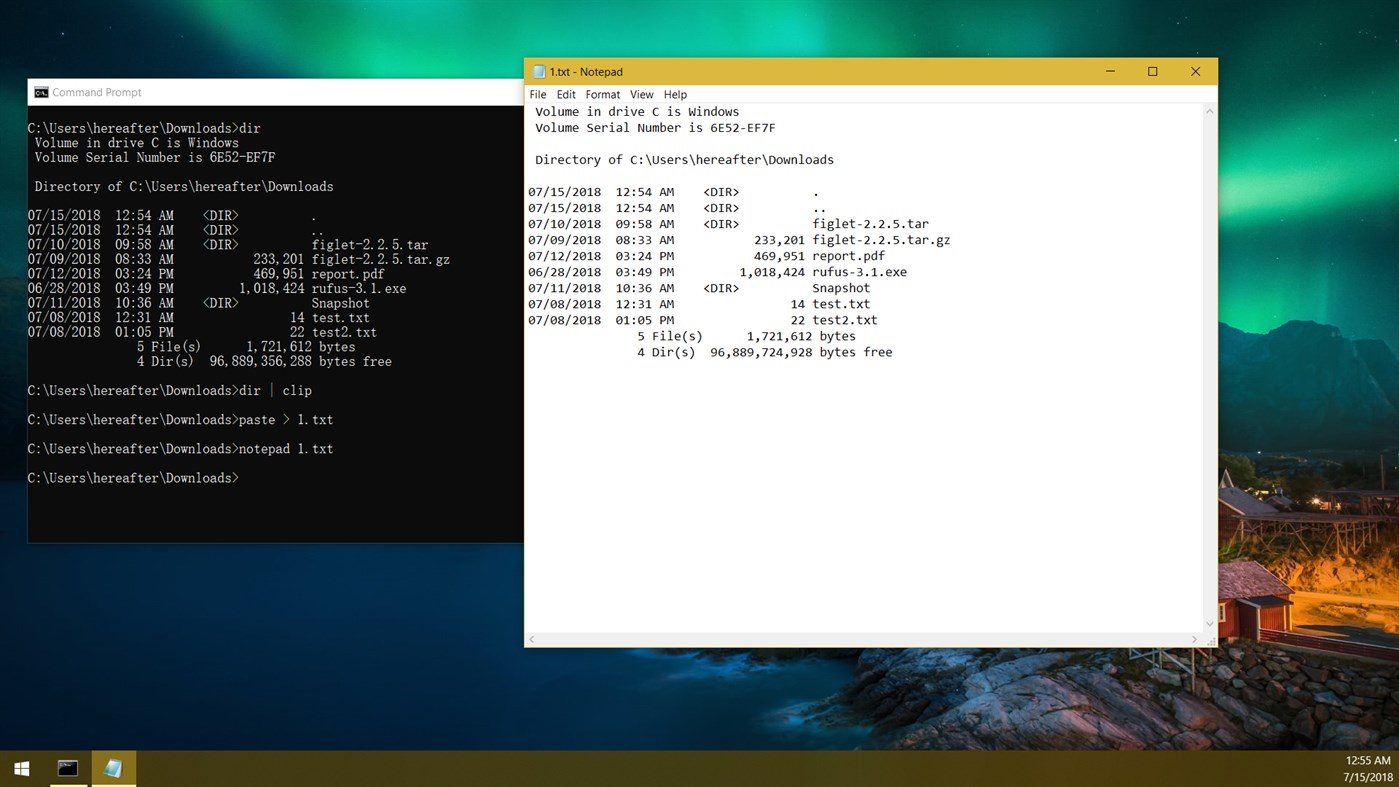Image resolution: width=1399 pixels, height=787 pixels.
Task: Open the Format menu in Notepad
Action: click(x=602, y=94)
